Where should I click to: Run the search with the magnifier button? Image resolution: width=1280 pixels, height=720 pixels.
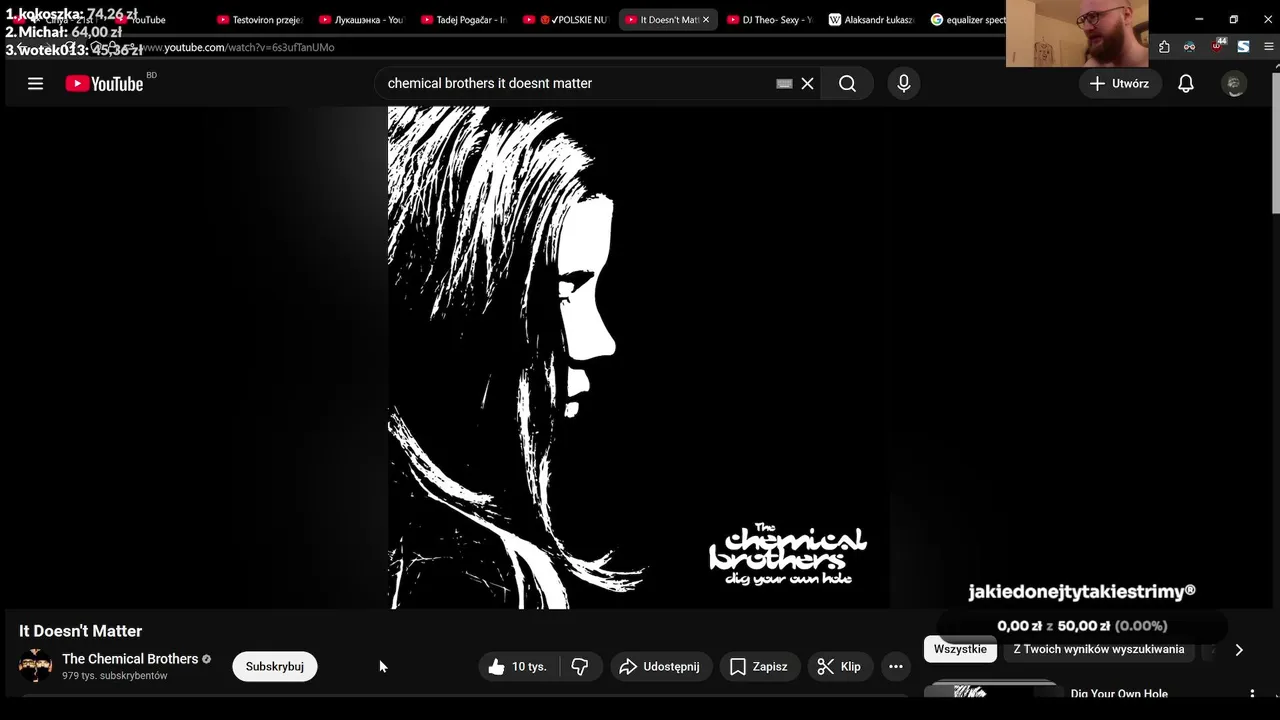pos(847,84)
